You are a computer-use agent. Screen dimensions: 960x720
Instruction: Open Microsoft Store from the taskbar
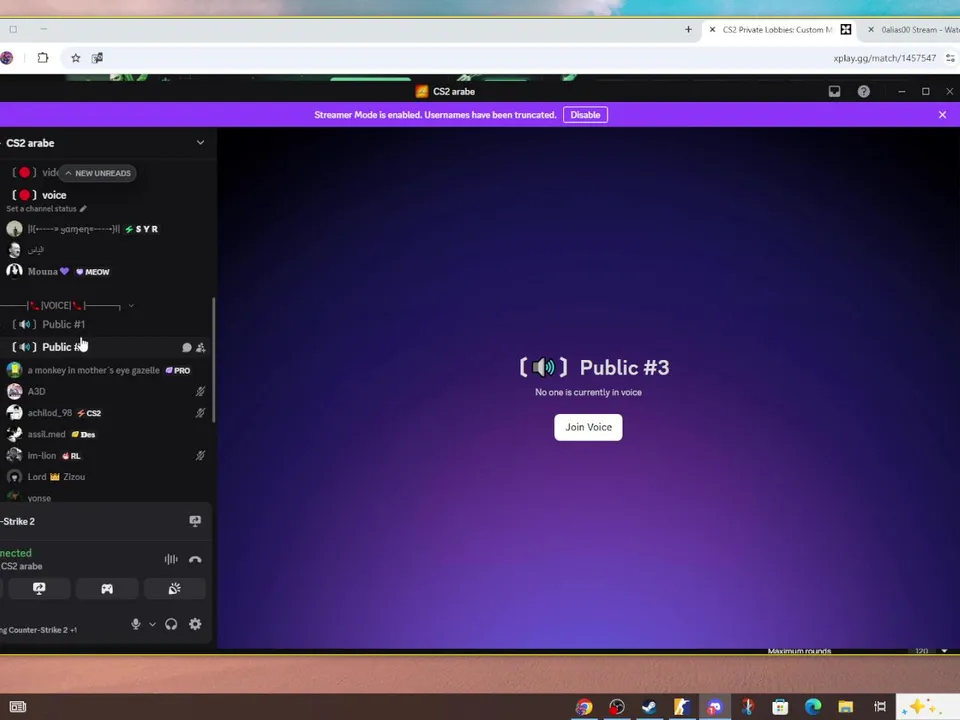click(x=780, y=707)
